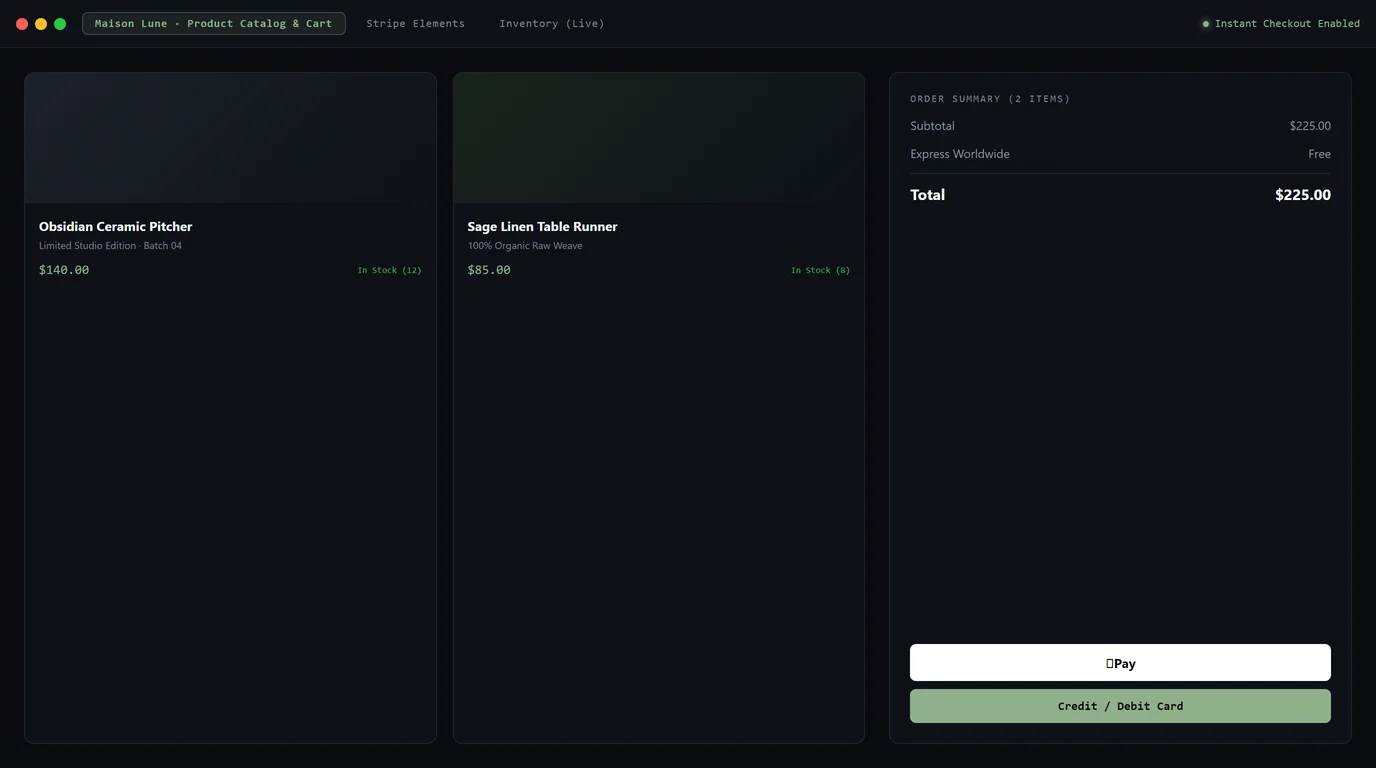Maximize the window with the green button
This screenshot has width=1376, height=768.
(x=60, y=24)
